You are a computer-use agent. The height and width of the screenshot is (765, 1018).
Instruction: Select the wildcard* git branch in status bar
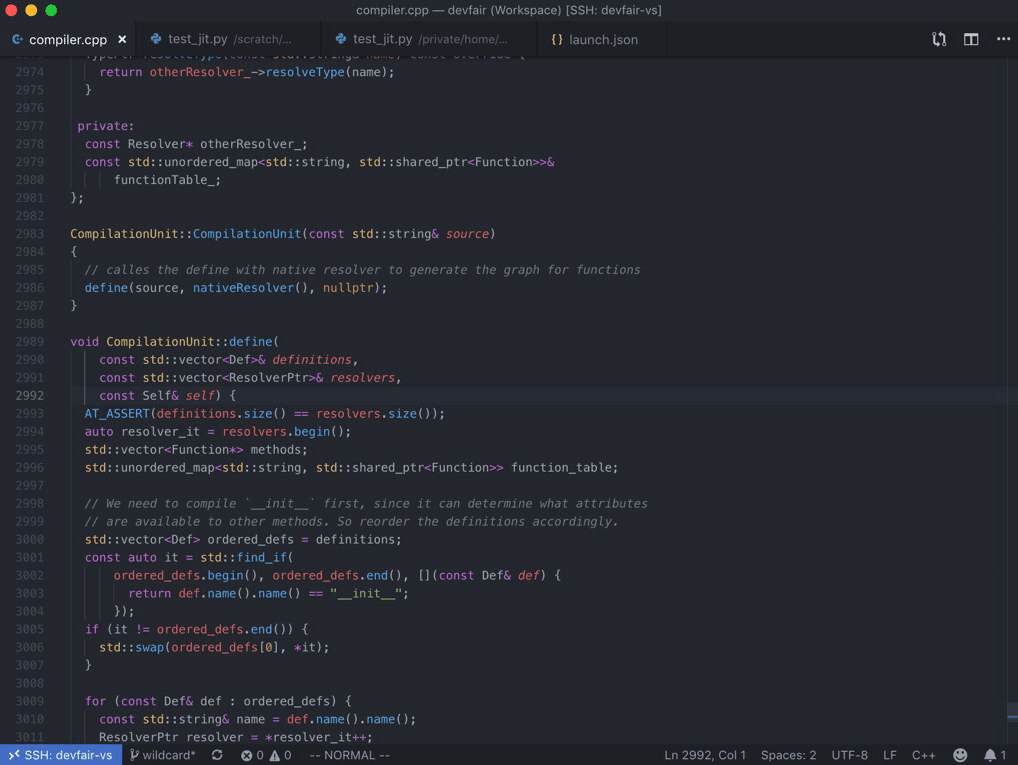click(162, 755)
